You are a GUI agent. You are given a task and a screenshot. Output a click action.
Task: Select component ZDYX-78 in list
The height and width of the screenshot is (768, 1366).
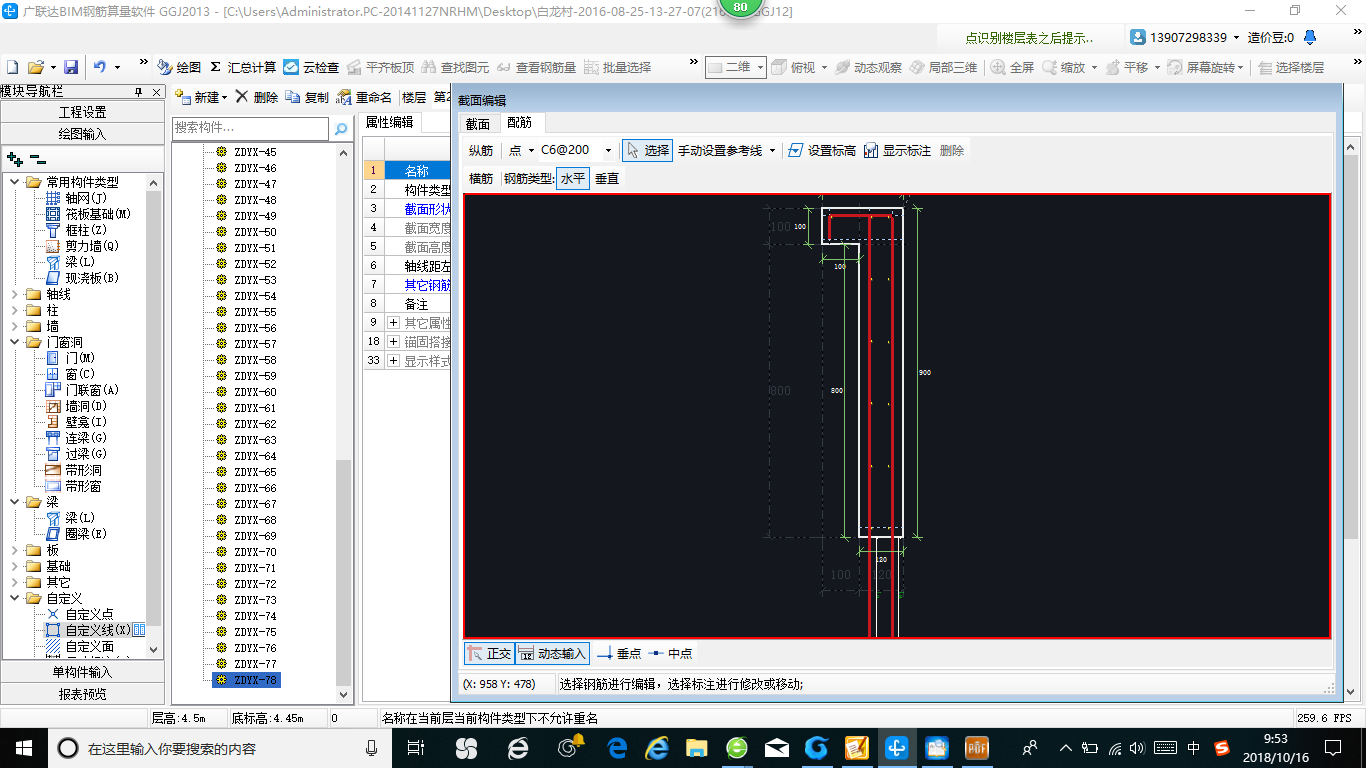[255, 680]
